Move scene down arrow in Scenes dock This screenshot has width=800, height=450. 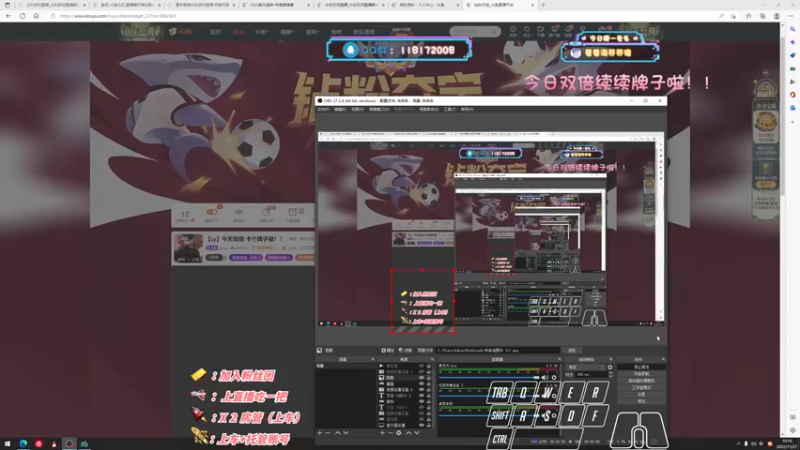click(346, 433)
